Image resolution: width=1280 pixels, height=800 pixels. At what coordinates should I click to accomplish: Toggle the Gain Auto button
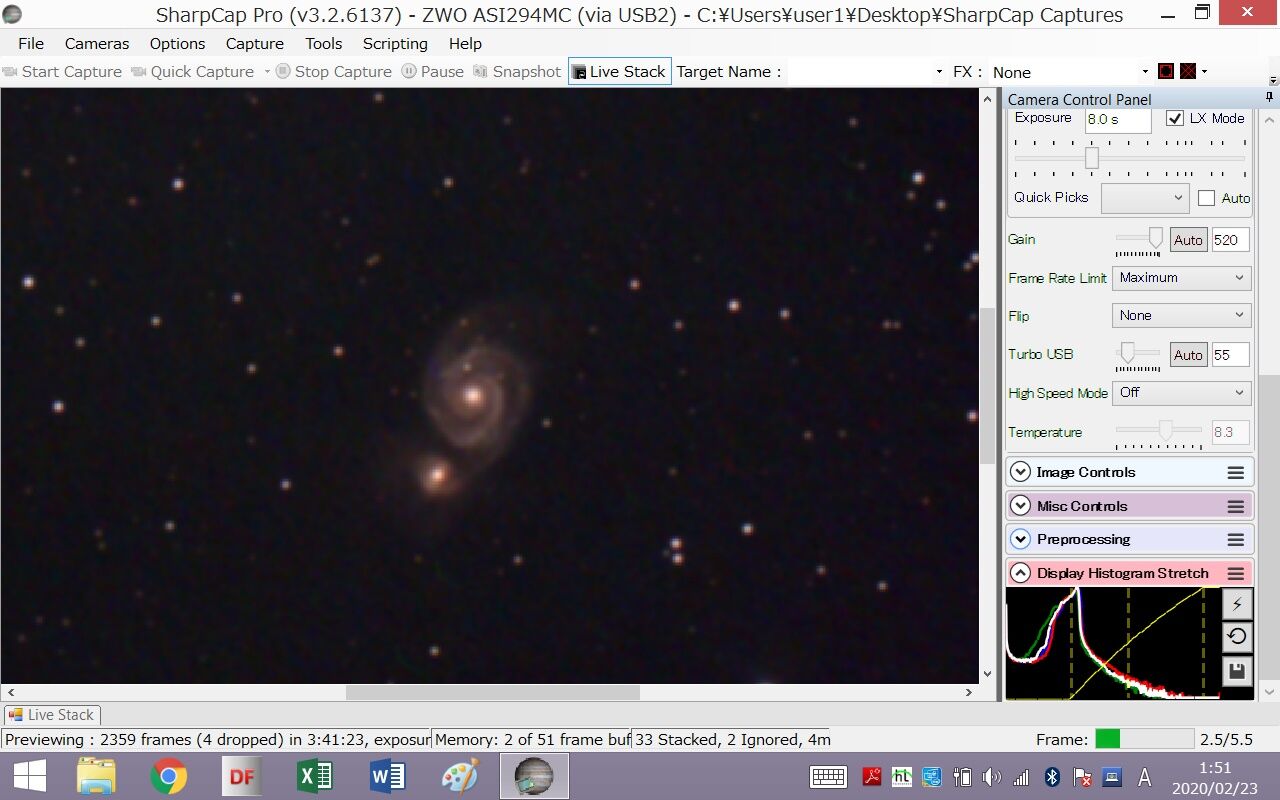(x=1188, y=240)
